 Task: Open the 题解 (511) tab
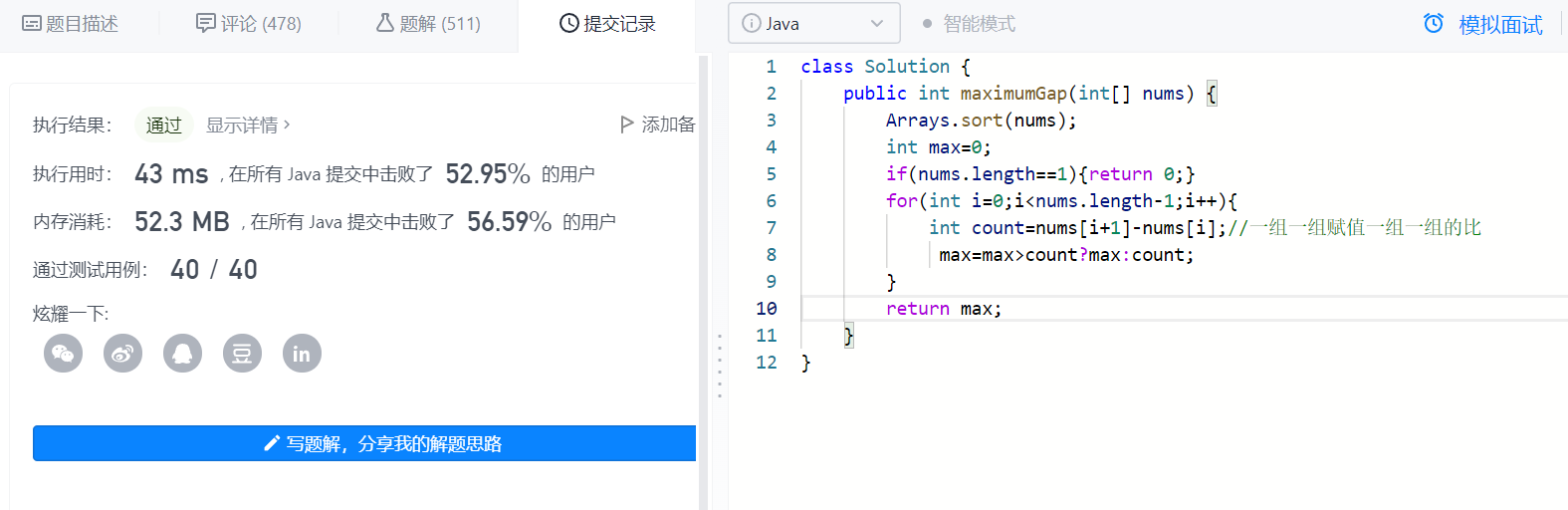pos(428,23)
